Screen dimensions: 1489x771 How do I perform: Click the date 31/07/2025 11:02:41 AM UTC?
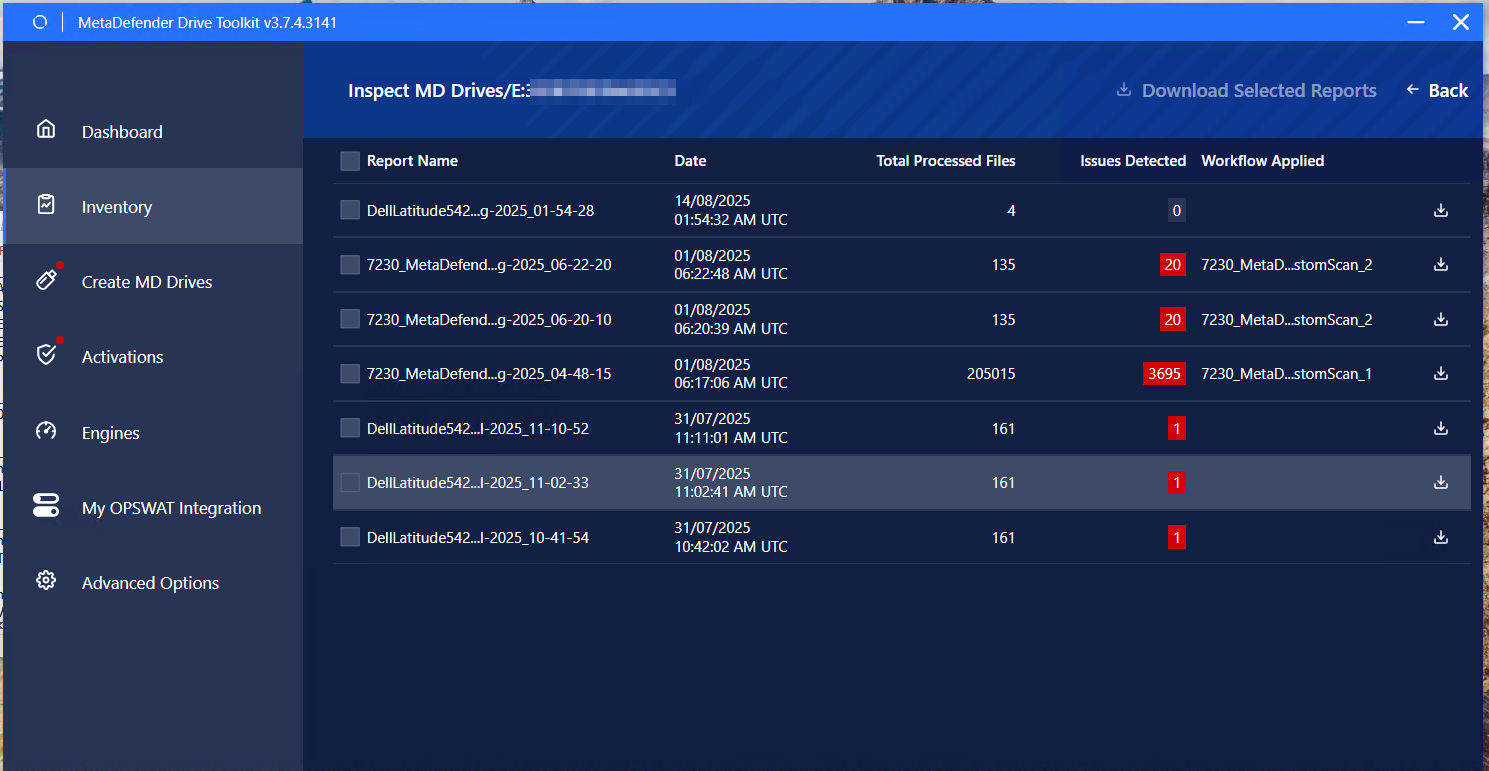(731, 483)
